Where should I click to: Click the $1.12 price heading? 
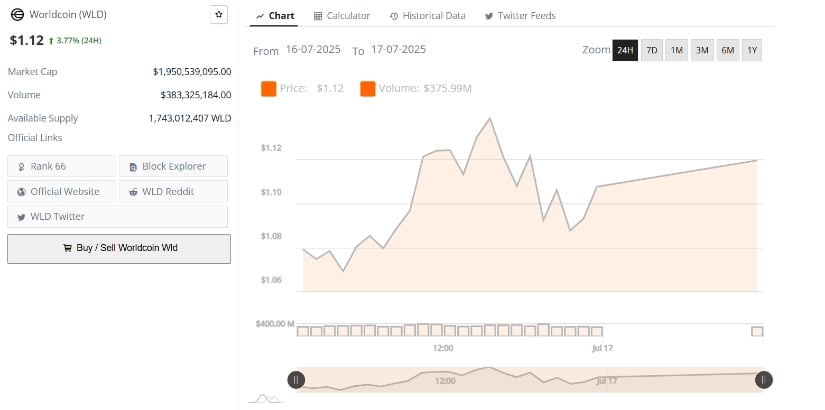tap(26, 41)
